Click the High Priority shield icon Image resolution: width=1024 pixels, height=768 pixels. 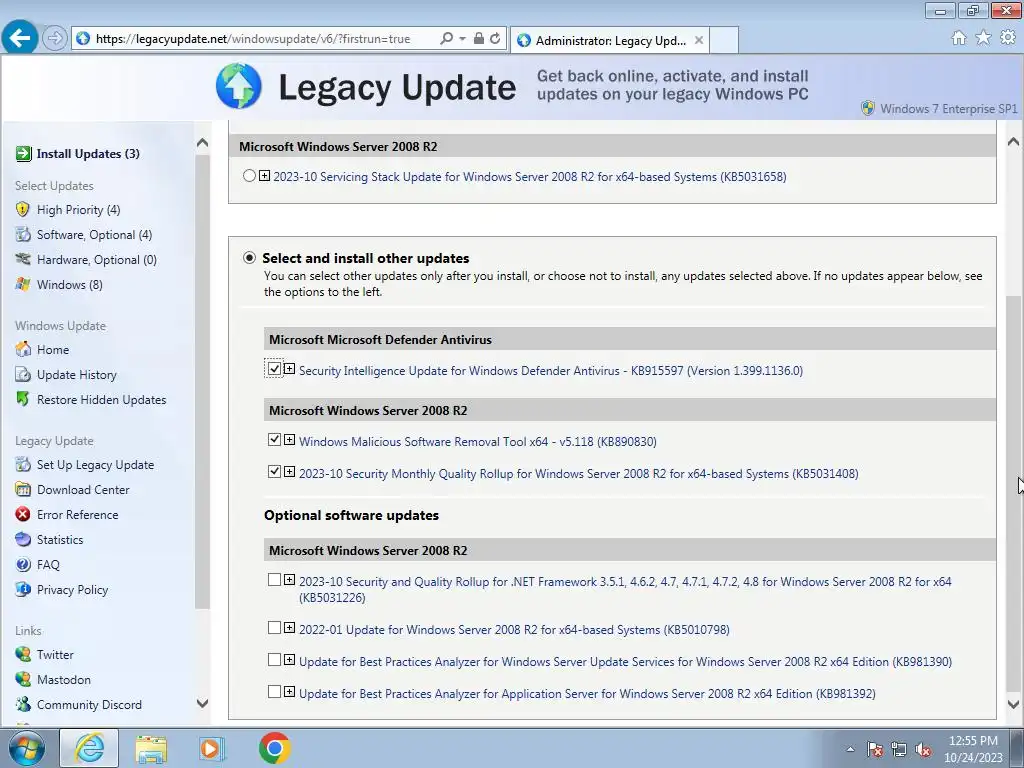click(x=23, y=210)
